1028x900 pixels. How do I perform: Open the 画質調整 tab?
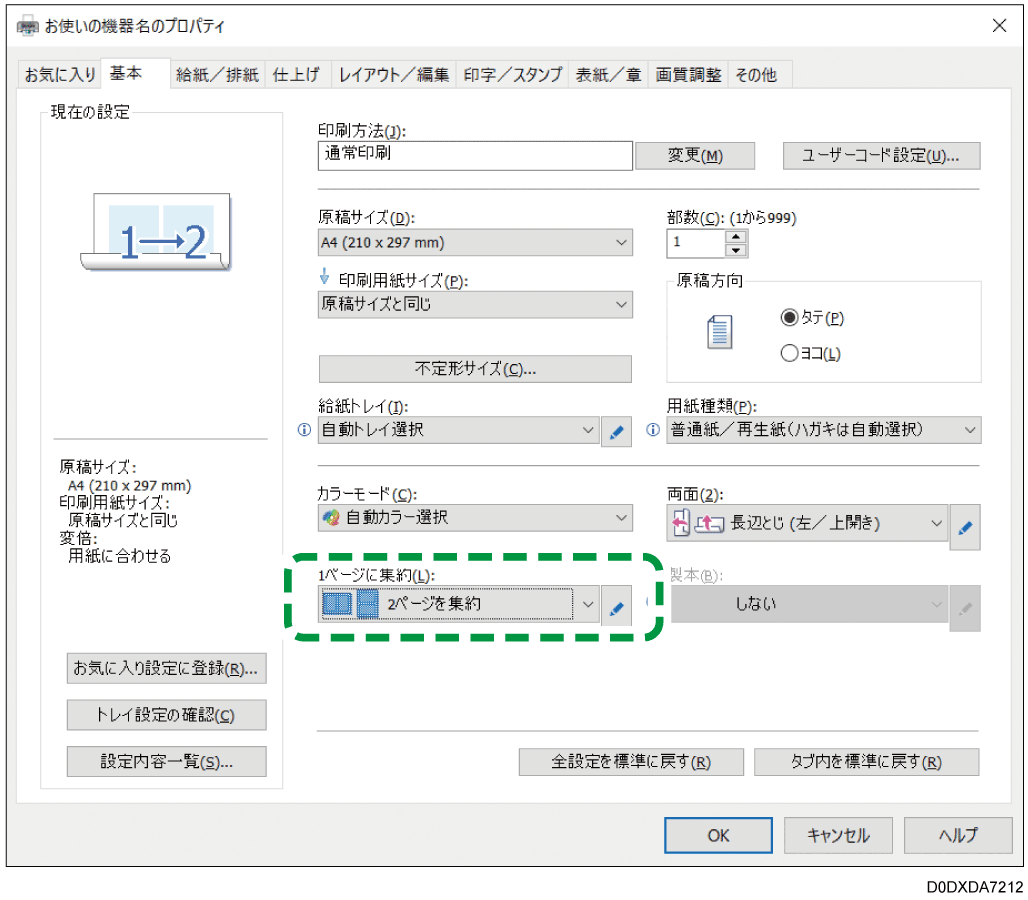point(688,75)
